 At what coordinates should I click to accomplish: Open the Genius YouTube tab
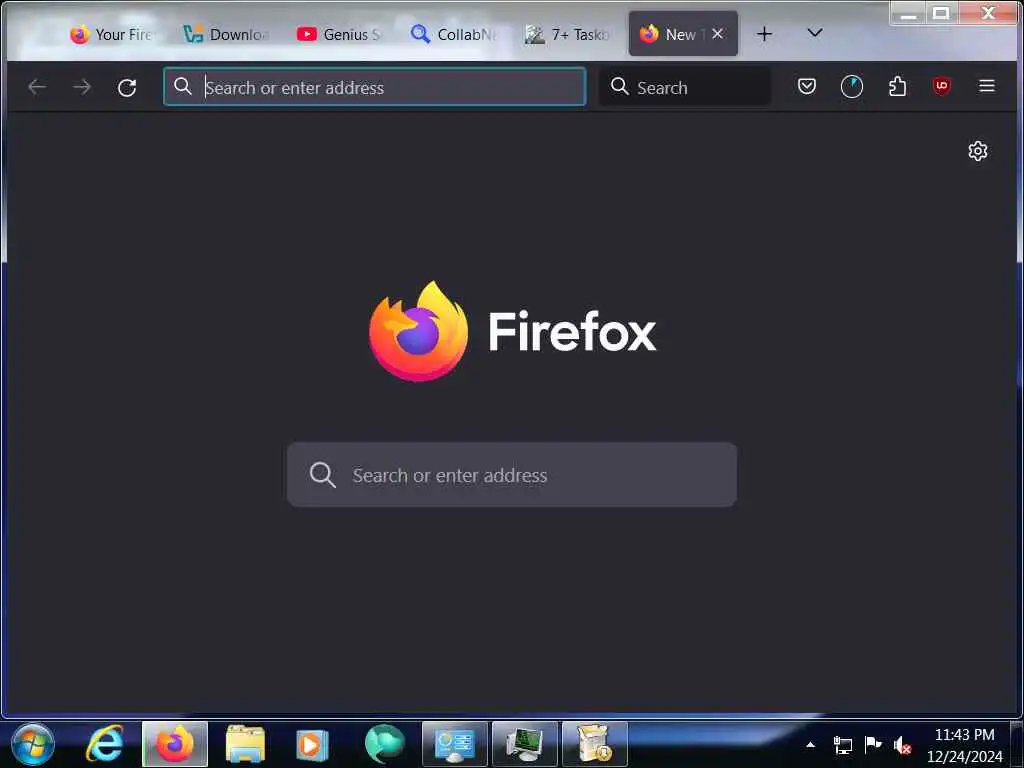(x=339, y=34)
